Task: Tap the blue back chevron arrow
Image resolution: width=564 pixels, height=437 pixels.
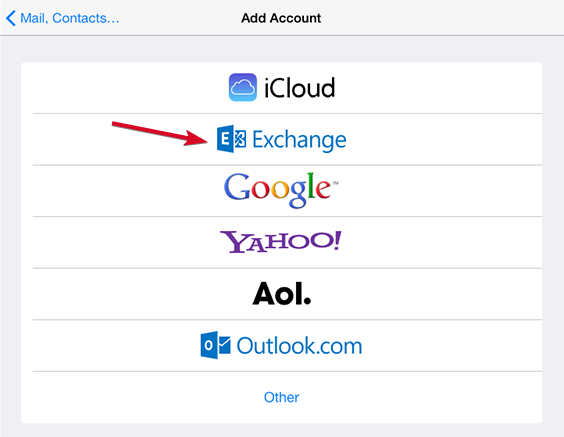Action: coord(11,18)
